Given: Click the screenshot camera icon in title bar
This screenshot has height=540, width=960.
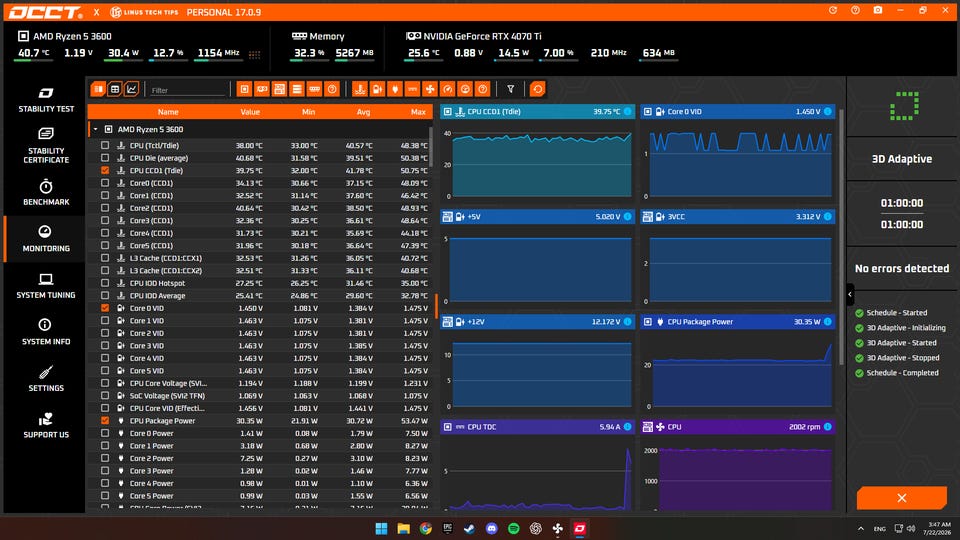Looking at the screenshot, I should (x=877, y=10).
